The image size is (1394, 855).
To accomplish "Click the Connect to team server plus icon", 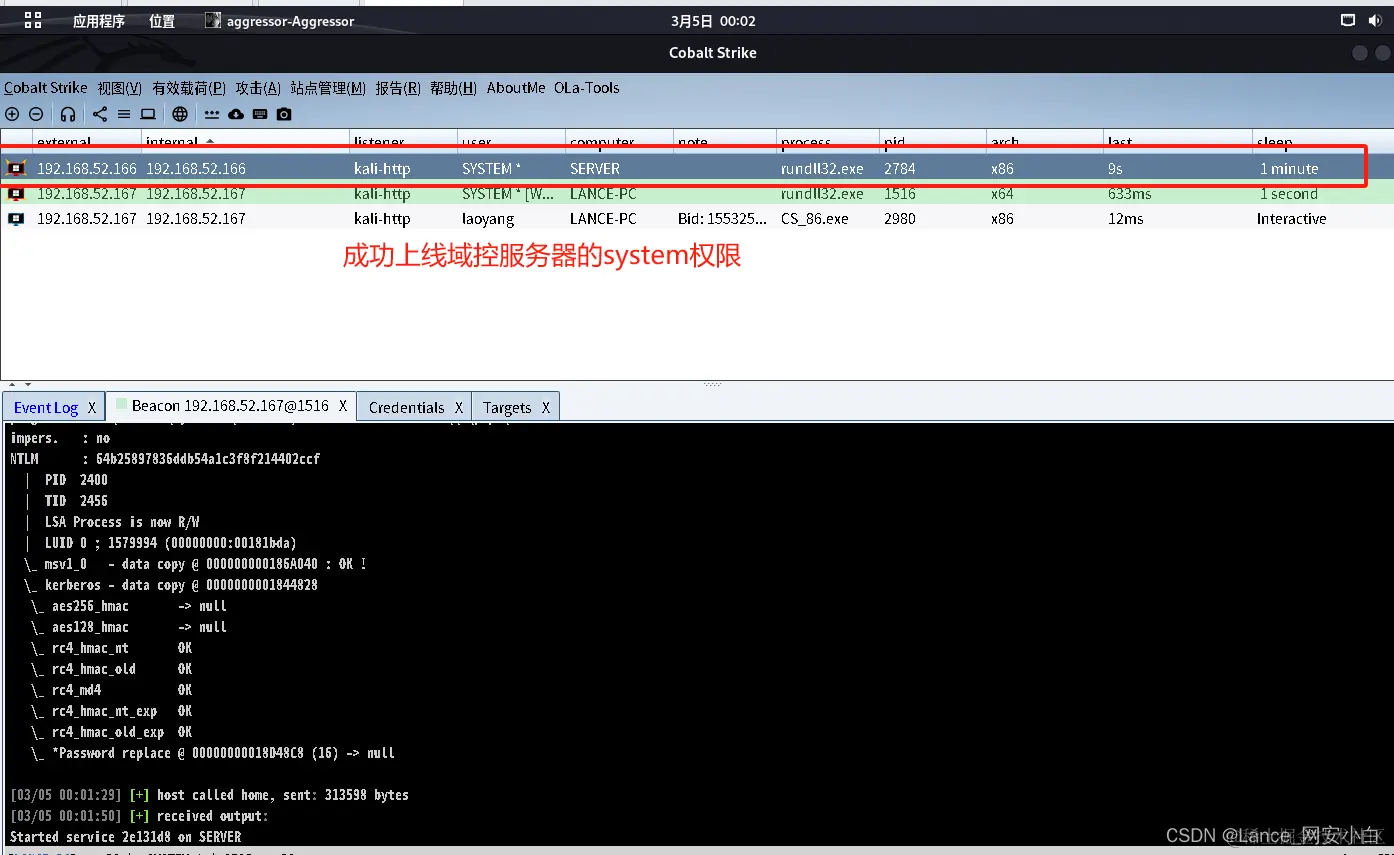I will [12, 114].
